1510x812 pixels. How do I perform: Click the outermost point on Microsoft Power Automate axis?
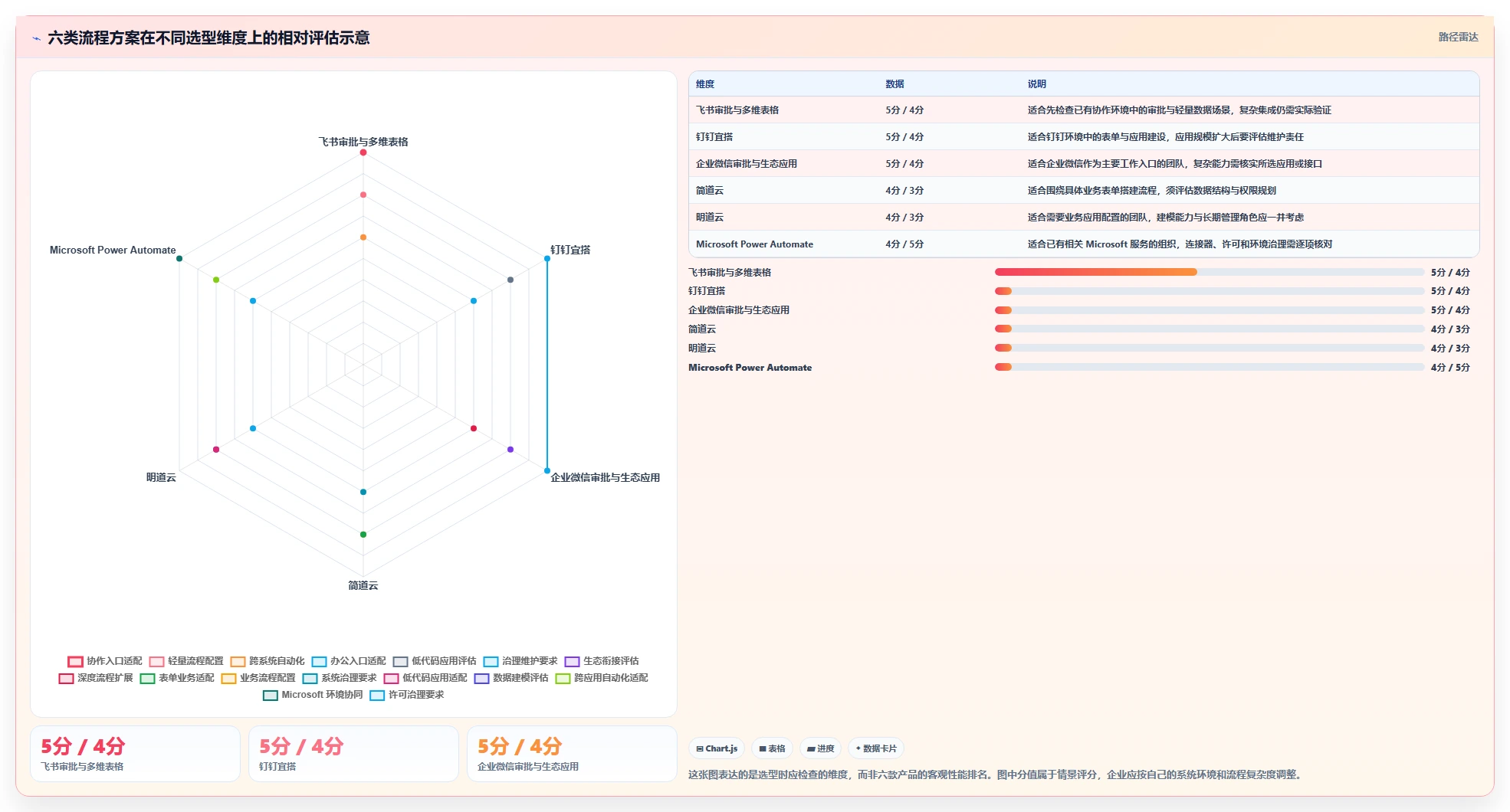179,259
